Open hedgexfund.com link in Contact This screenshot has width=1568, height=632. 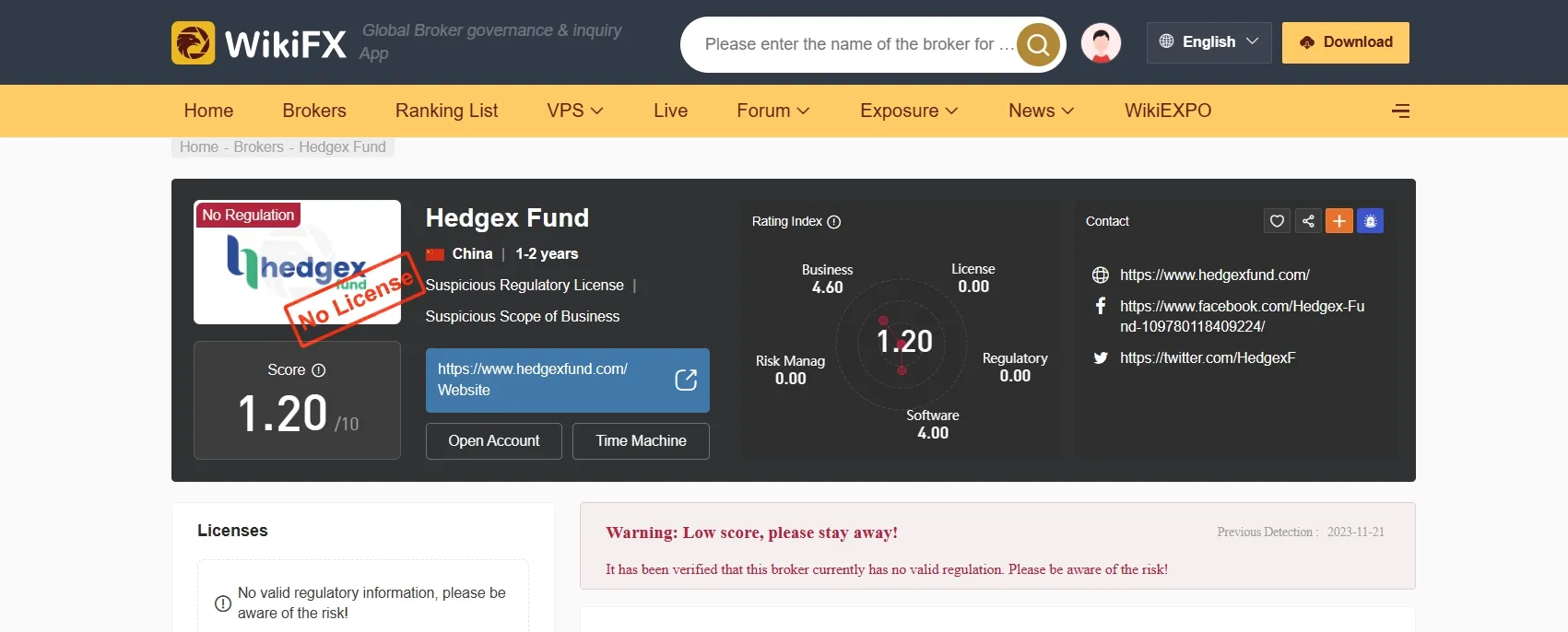point(1214,275)
